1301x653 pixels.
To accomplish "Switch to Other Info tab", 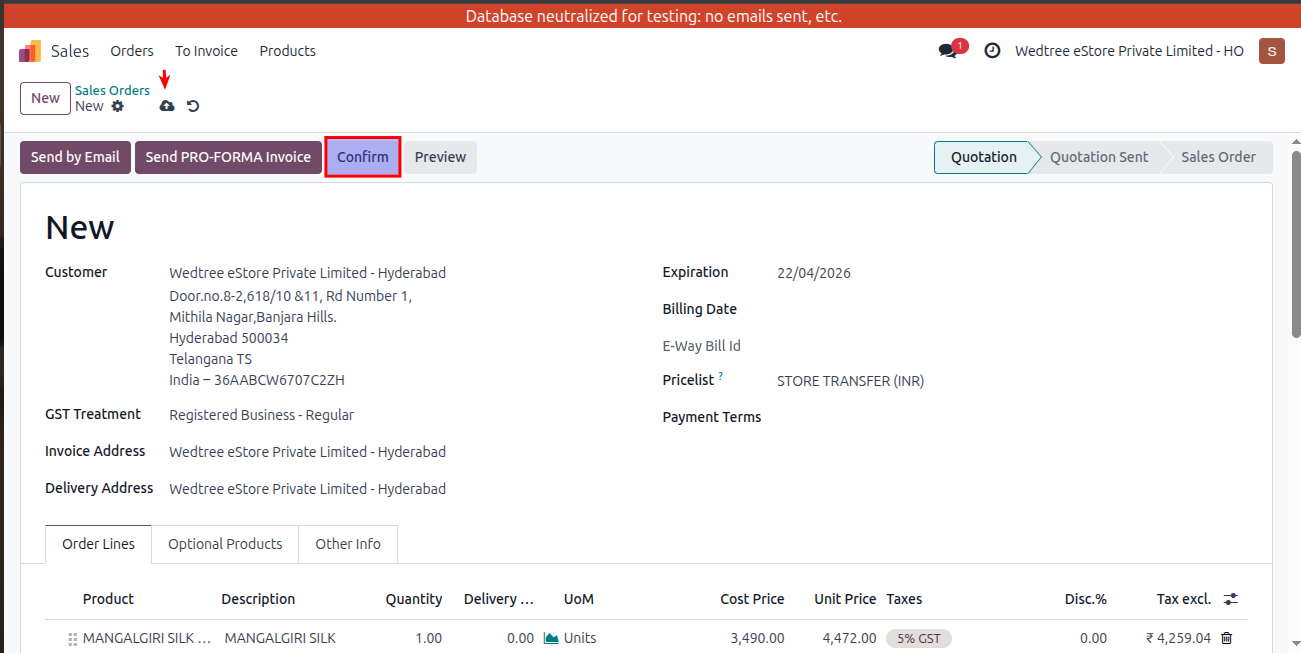I will pyautogui.click(x=348, y=544).
